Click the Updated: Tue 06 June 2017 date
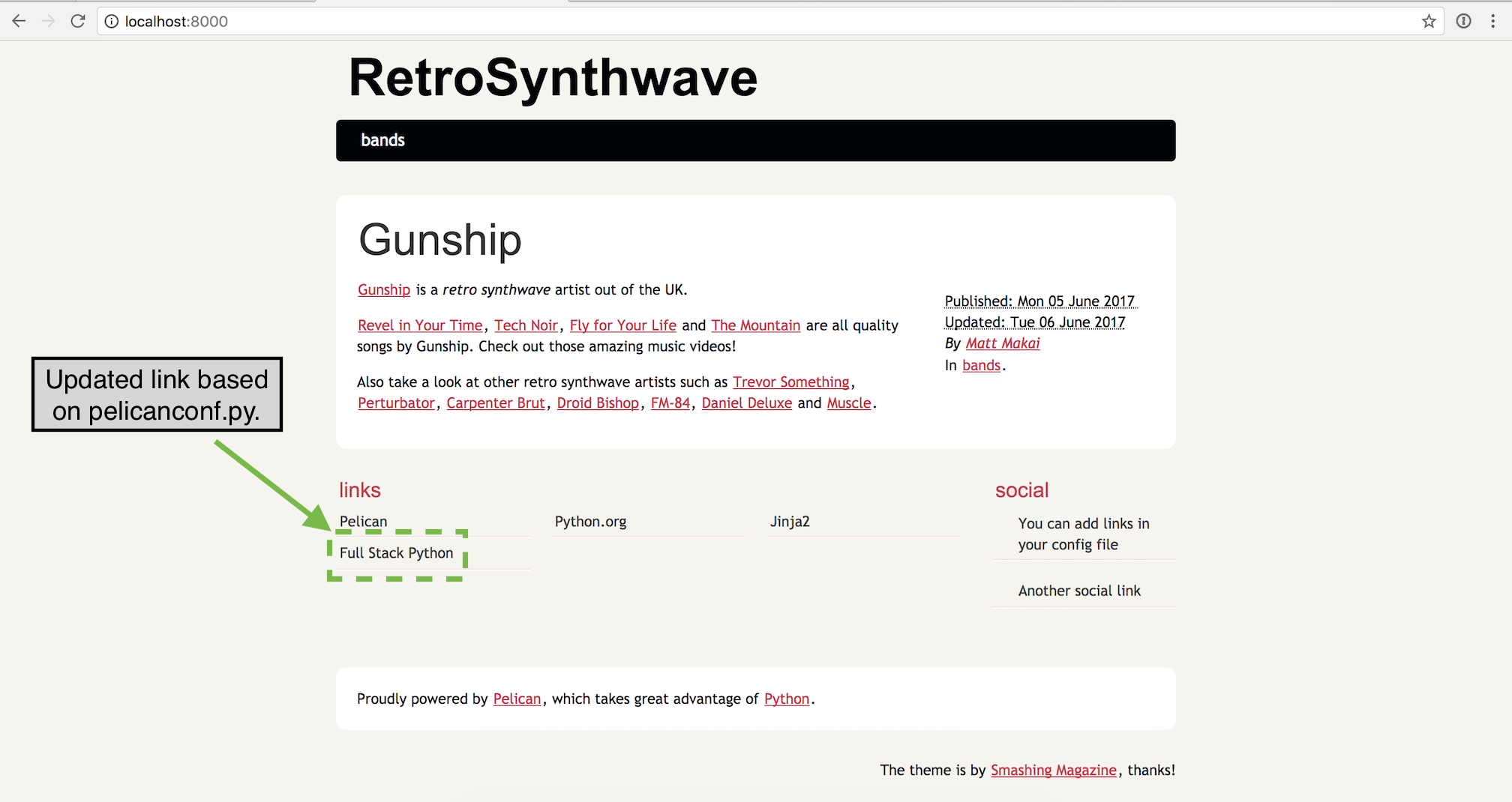Image resolution: width=1512 pixels, height=802 pixels. pyautogui.click(x=1035, y=322)
